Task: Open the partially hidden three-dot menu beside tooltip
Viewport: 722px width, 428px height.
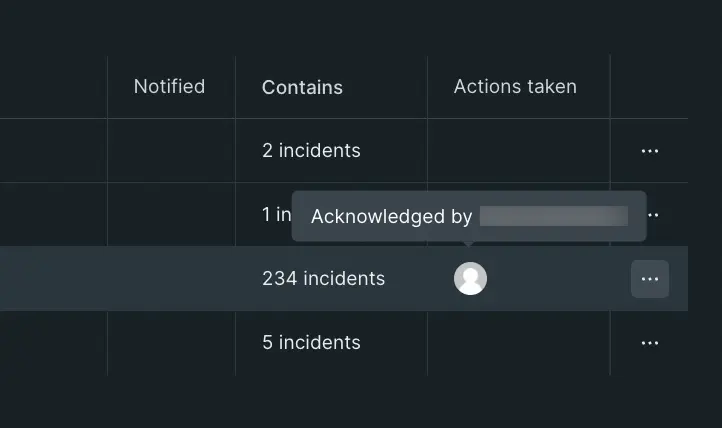Action: point(653,215)
